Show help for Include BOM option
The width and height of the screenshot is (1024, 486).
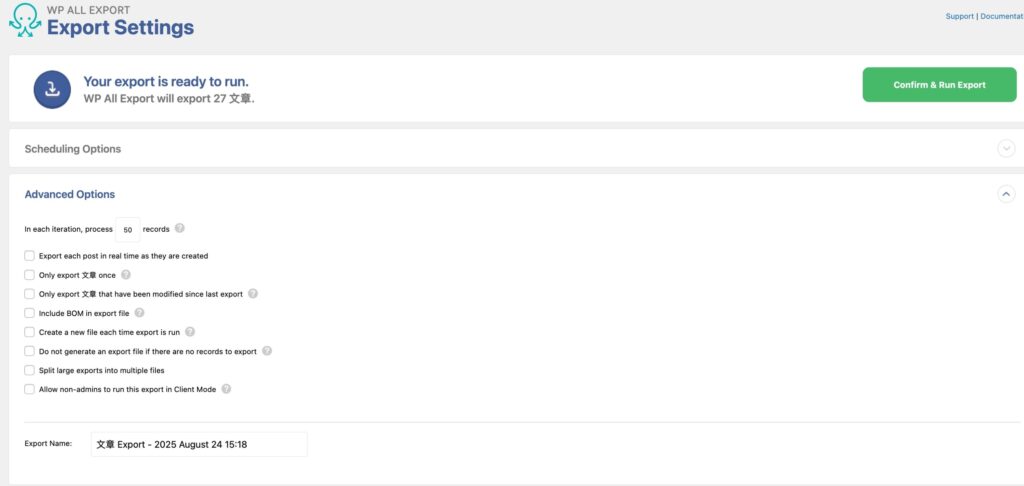pyautogui.click(x=139, y=313)
